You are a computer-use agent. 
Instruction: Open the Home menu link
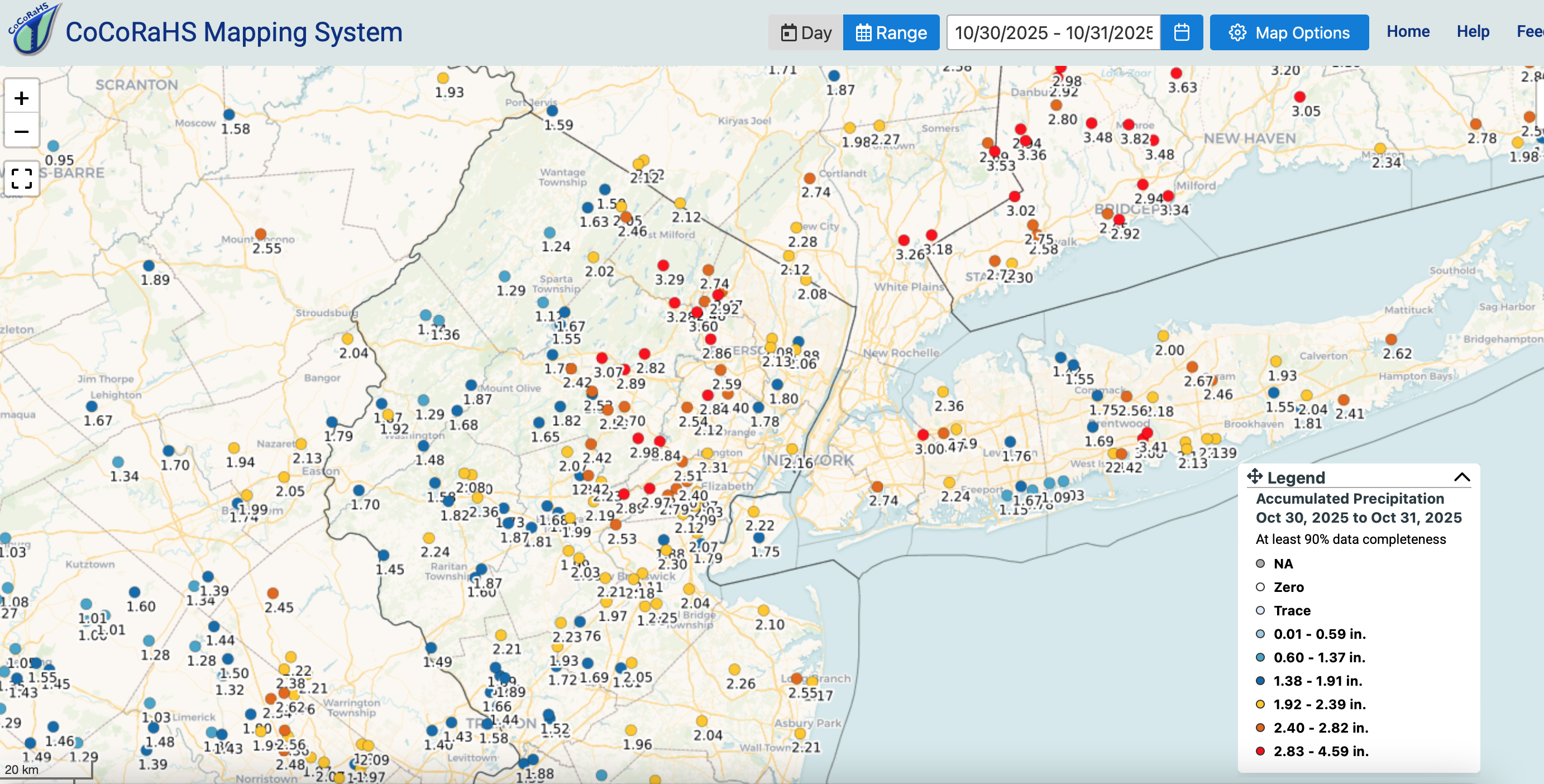click(x=1407, y=31)
